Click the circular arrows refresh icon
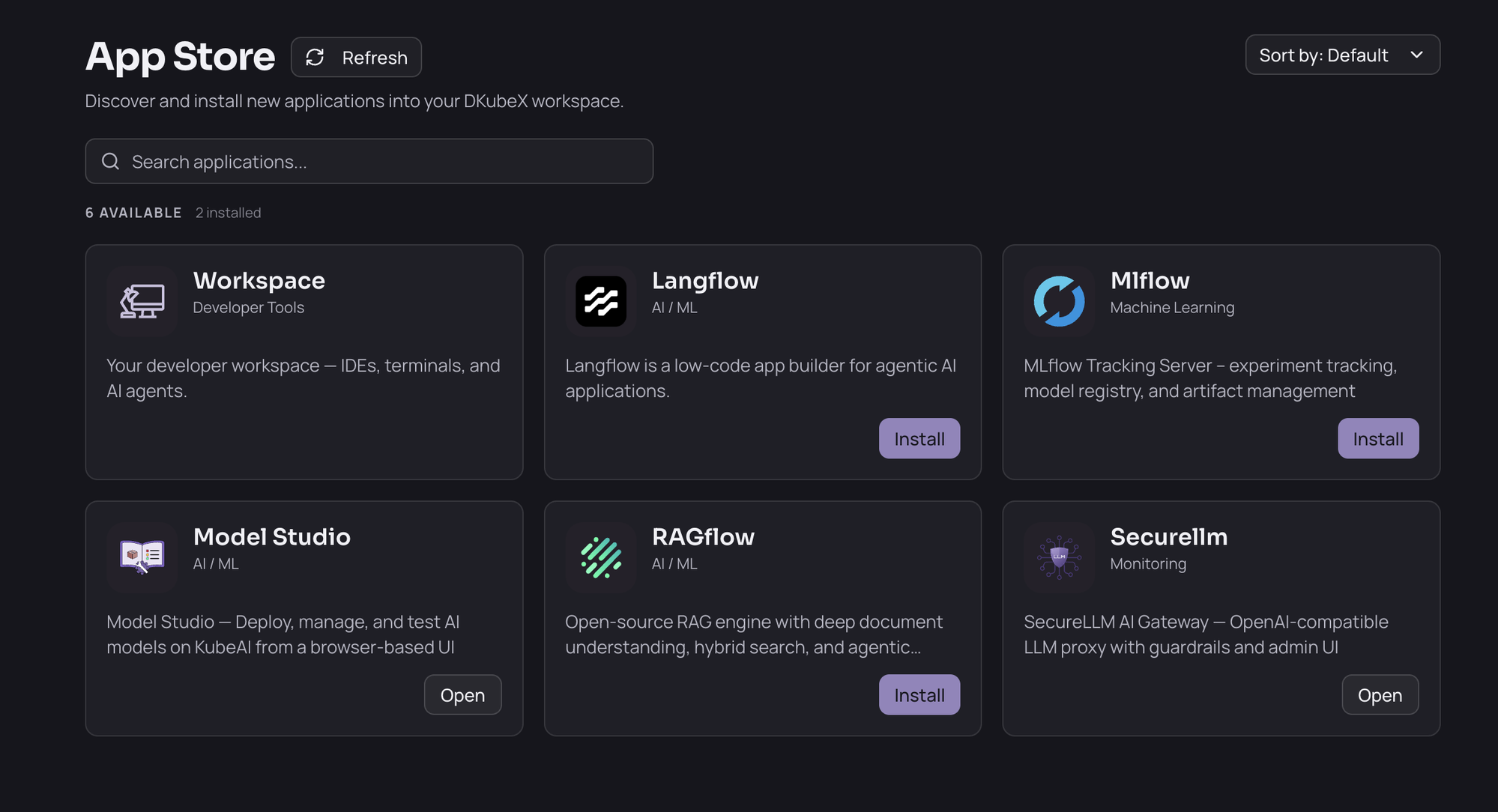 coord(315,57)
